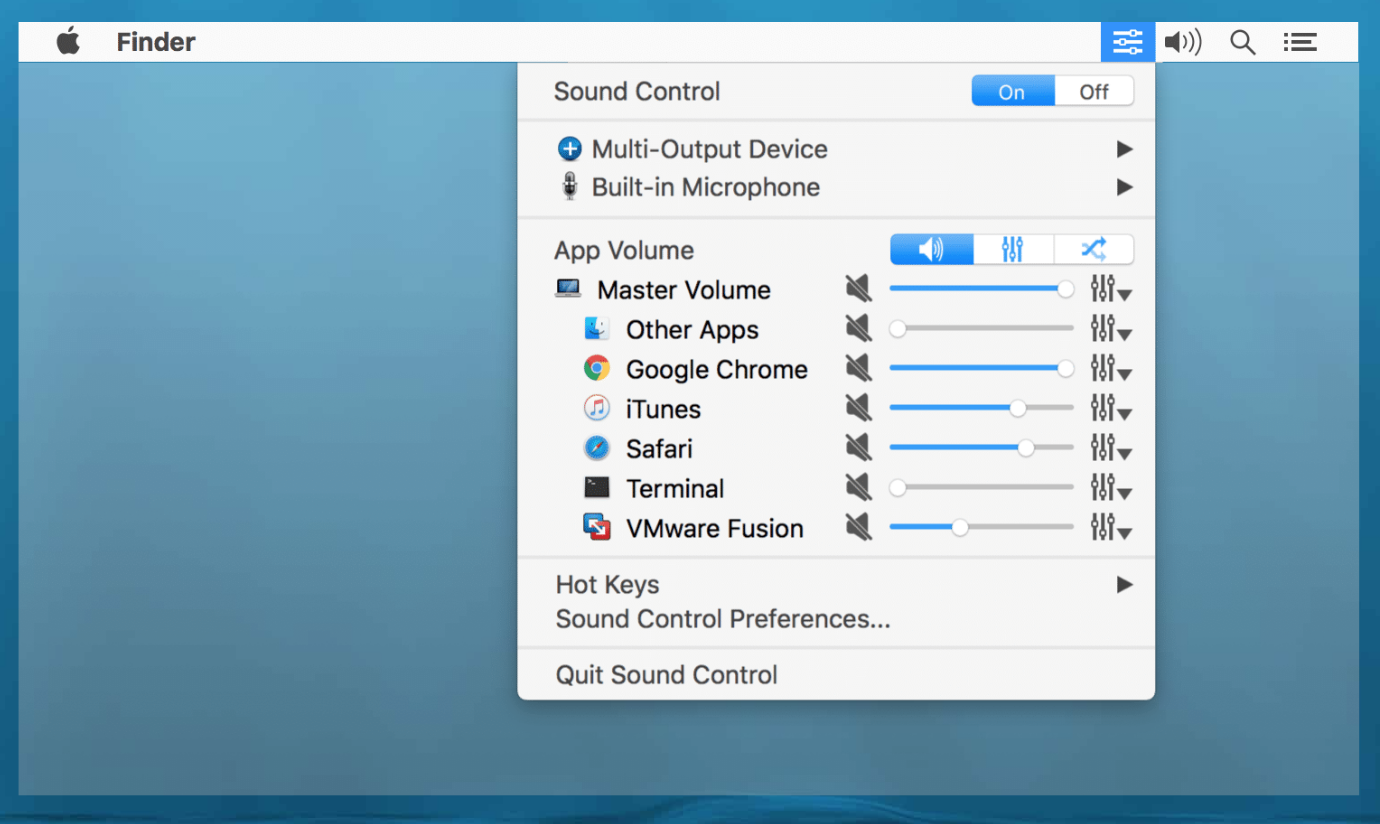Click the Other Apps label
This screenshot has height=824, width=1380.
tap(692, 330)
